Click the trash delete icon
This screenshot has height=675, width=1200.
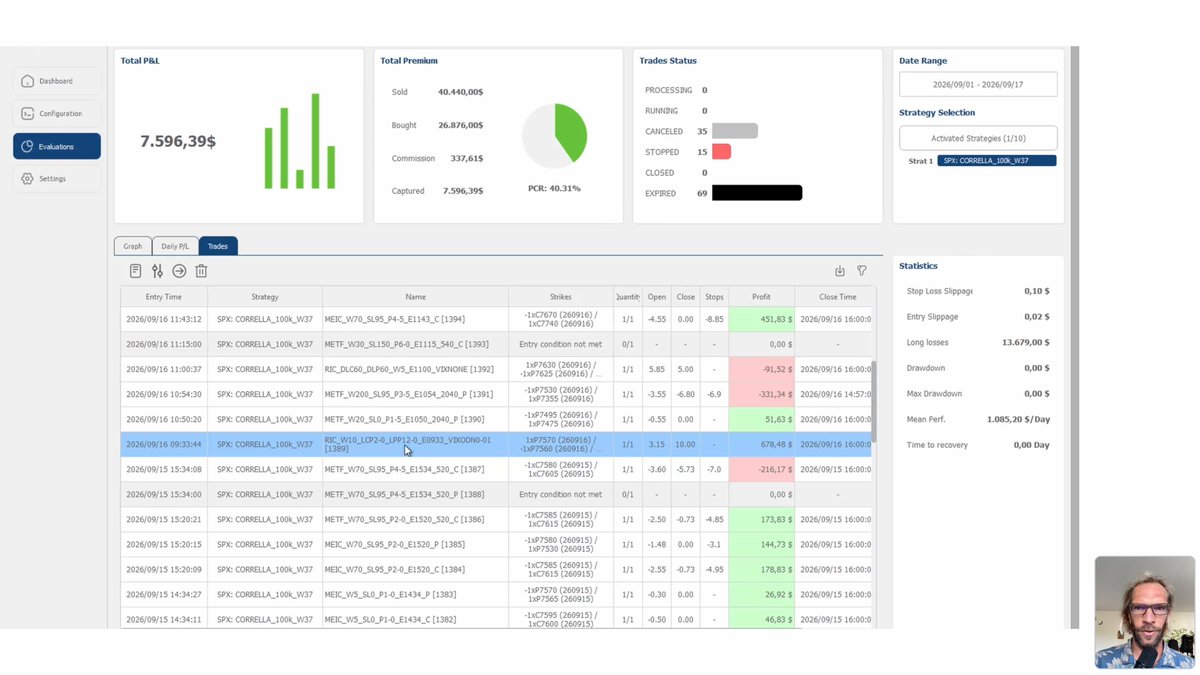(x=201, y=271)
